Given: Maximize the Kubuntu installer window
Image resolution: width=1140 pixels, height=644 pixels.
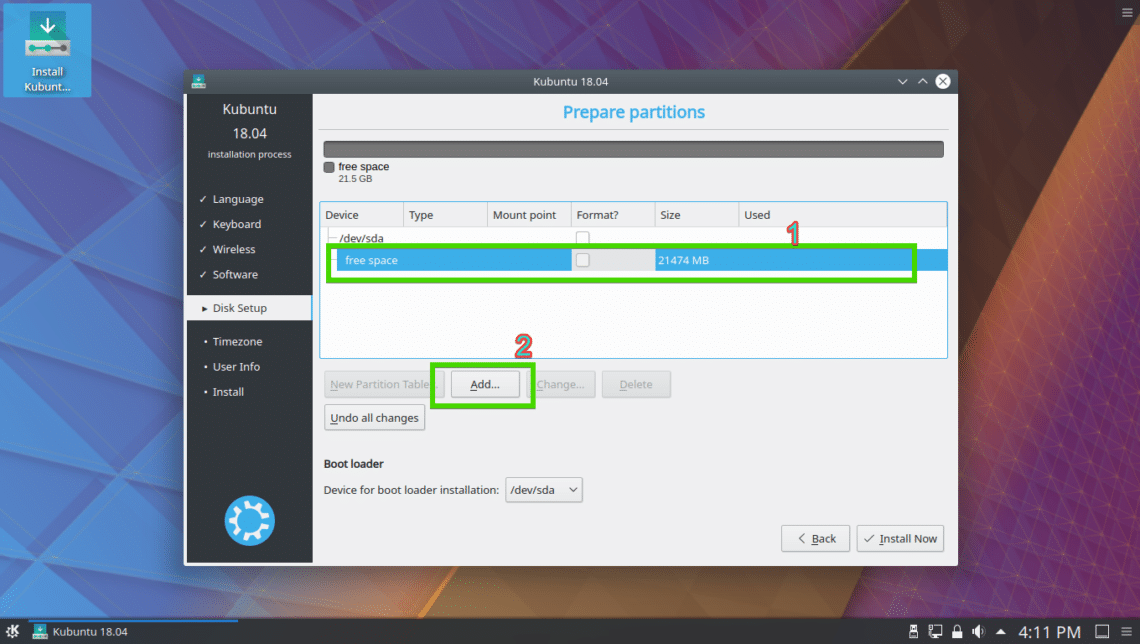Looking at the screenshot, I should (923, 81).
